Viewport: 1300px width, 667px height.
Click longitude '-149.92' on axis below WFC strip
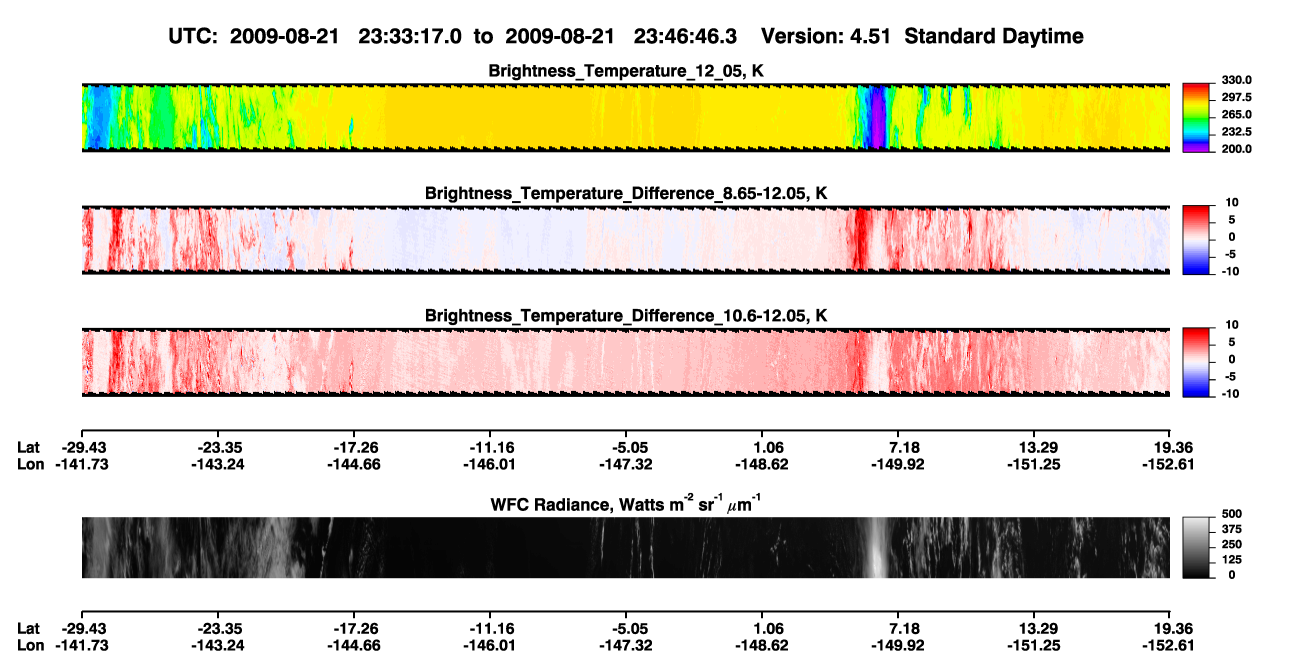(898, 645)
